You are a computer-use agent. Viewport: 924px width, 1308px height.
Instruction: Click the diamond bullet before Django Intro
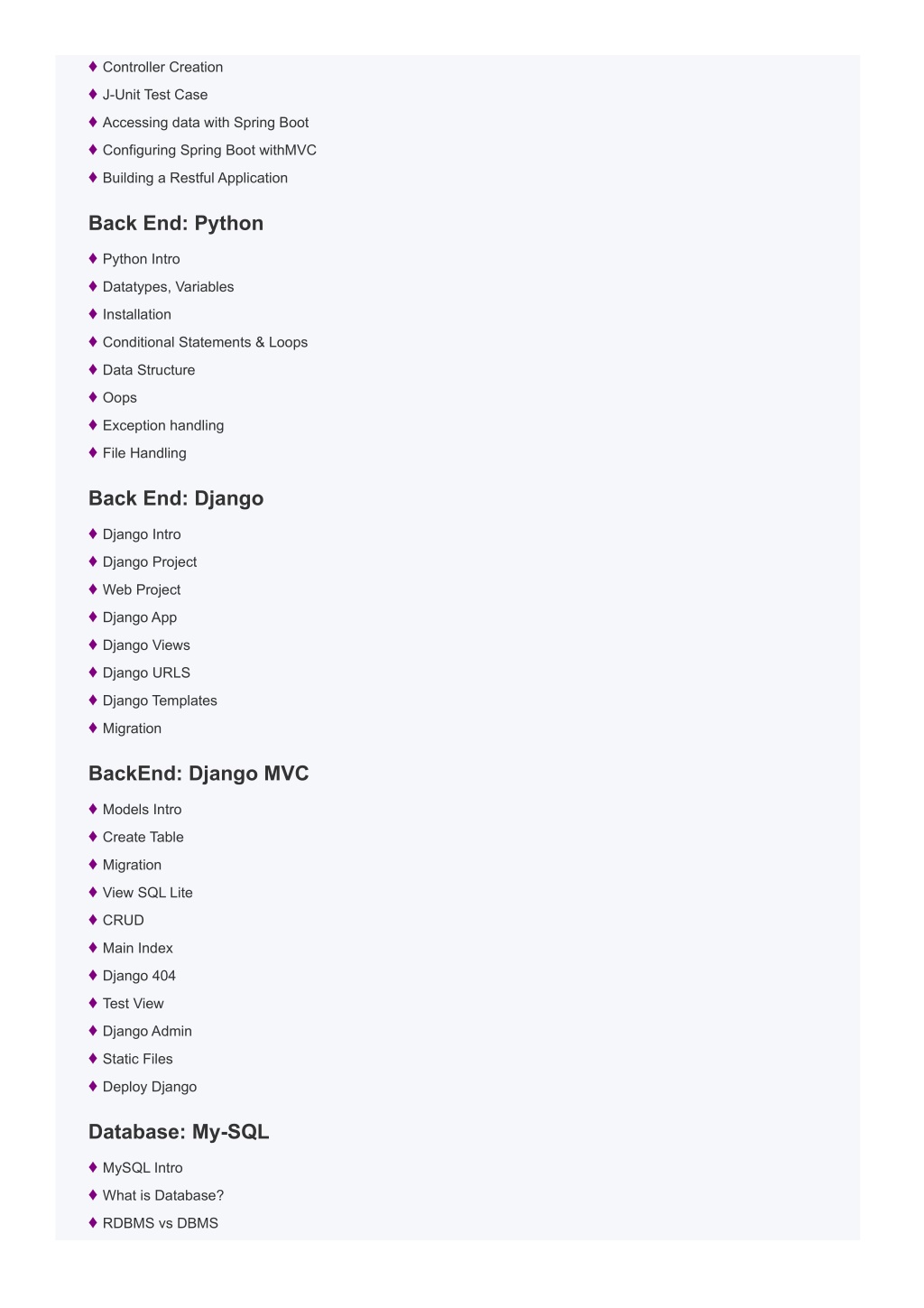(x=93, y=533)
